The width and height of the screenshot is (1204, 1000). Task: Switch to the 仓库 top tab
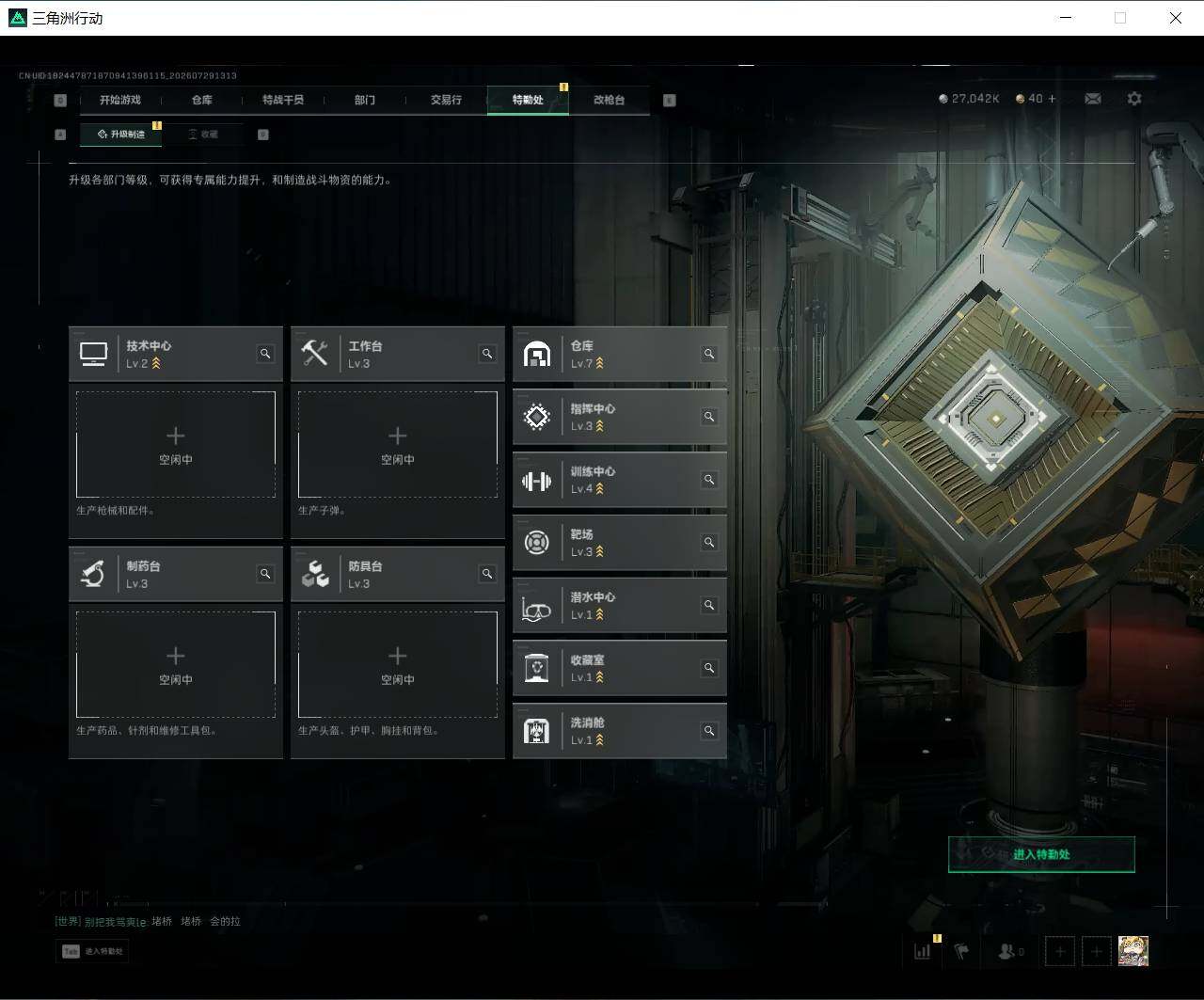click(202, 100)
